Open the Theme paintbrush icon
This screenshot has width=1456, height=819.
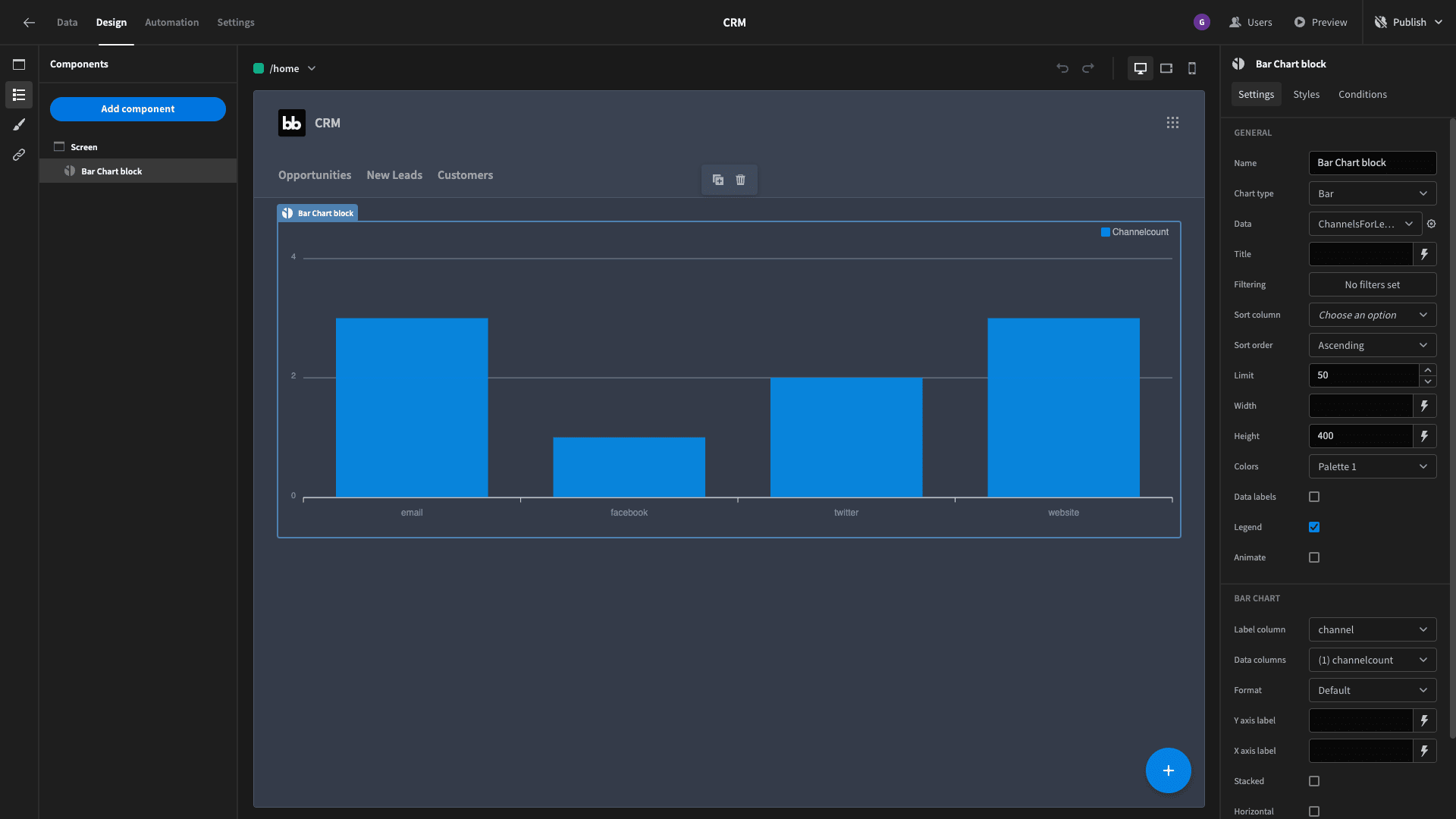19,124
